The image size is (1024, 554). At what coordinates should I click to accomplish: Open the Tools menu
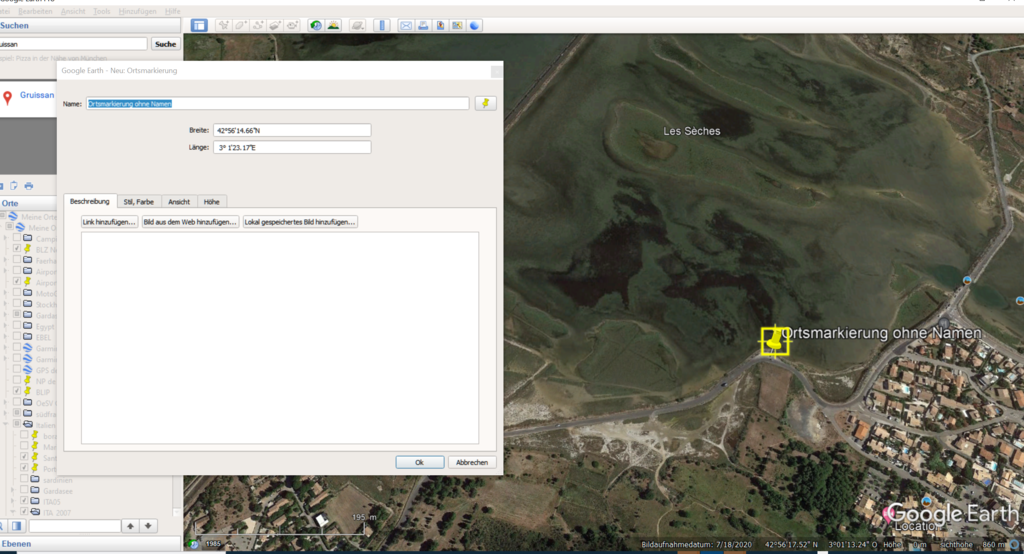(101, 12)
